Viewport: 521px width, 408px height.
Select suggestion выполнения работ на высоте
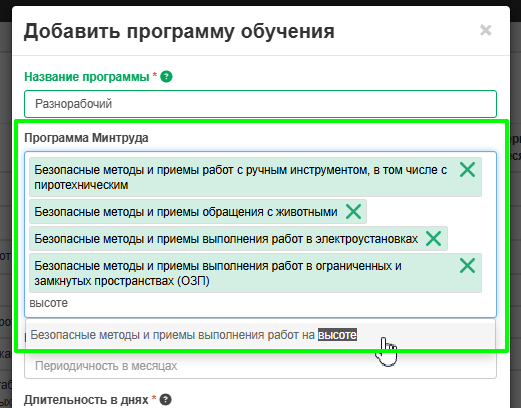pos(260,335)
